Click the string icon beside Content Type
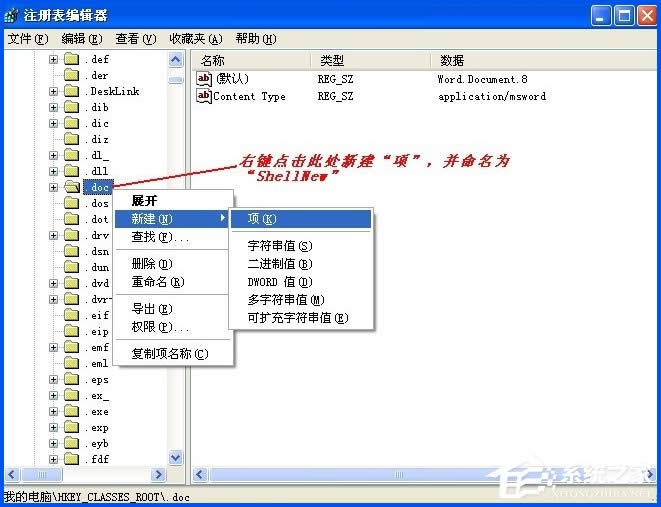The width and height of the screenshot is (661, 507). (x=204, y=97)
